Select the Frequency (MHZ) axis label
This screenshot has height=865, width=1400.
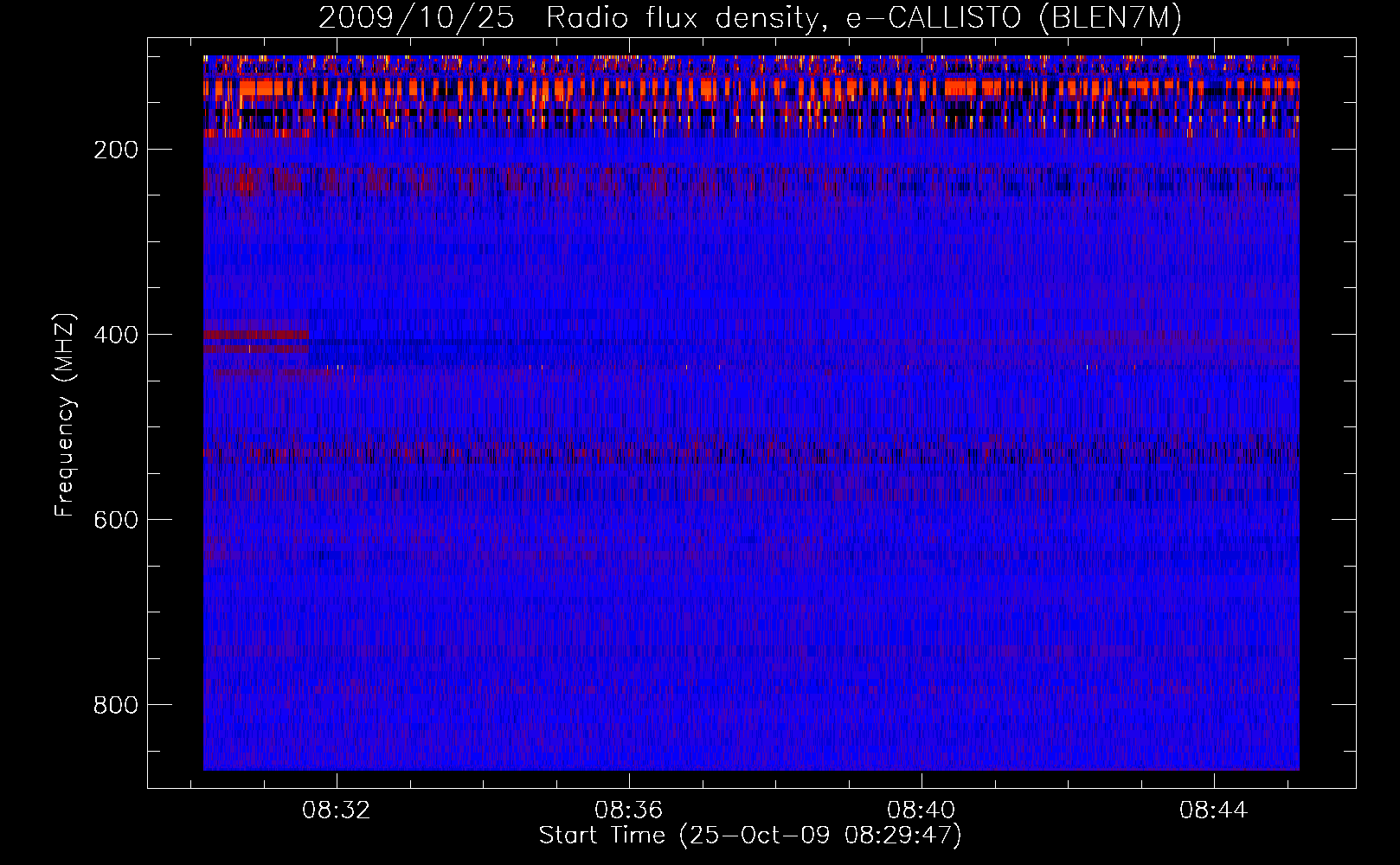[65, 414]
